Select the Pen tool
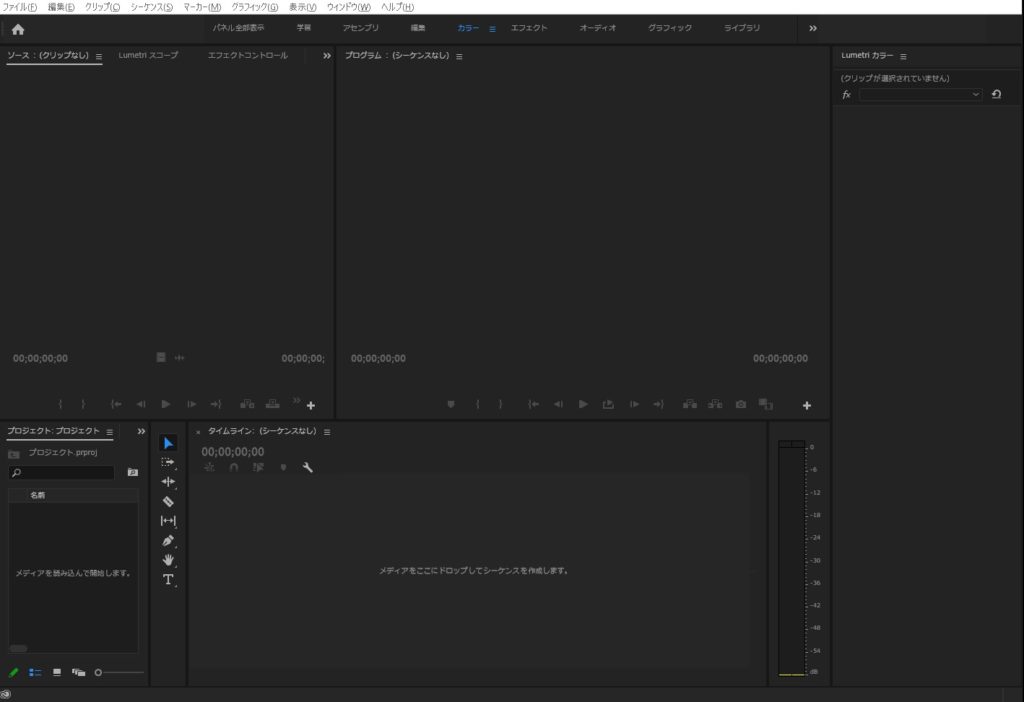1024x702 pixels. point(168,540)
